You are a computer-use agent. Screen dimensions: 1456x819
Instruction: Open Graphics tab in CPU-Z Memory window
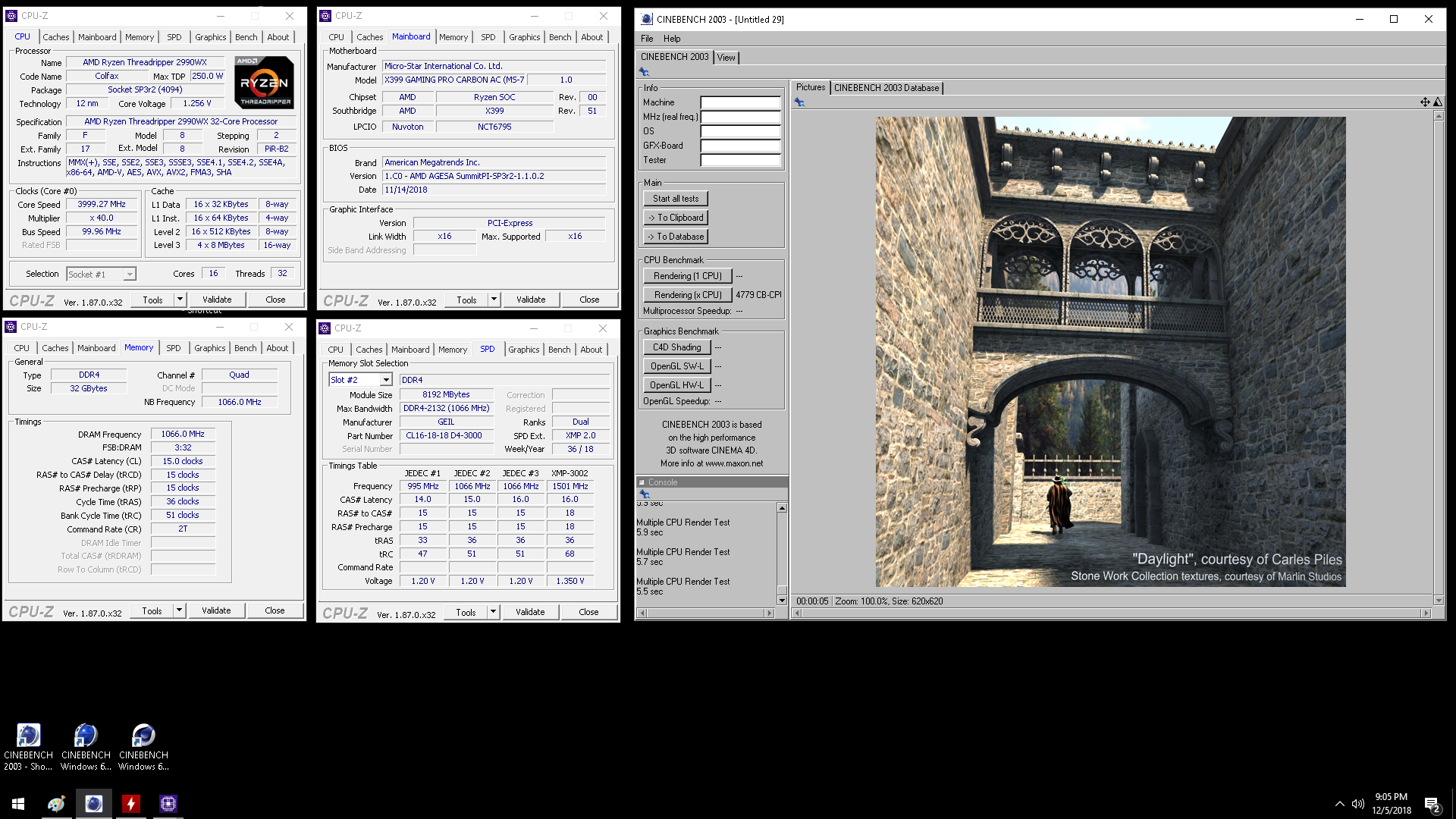point(210,348)
